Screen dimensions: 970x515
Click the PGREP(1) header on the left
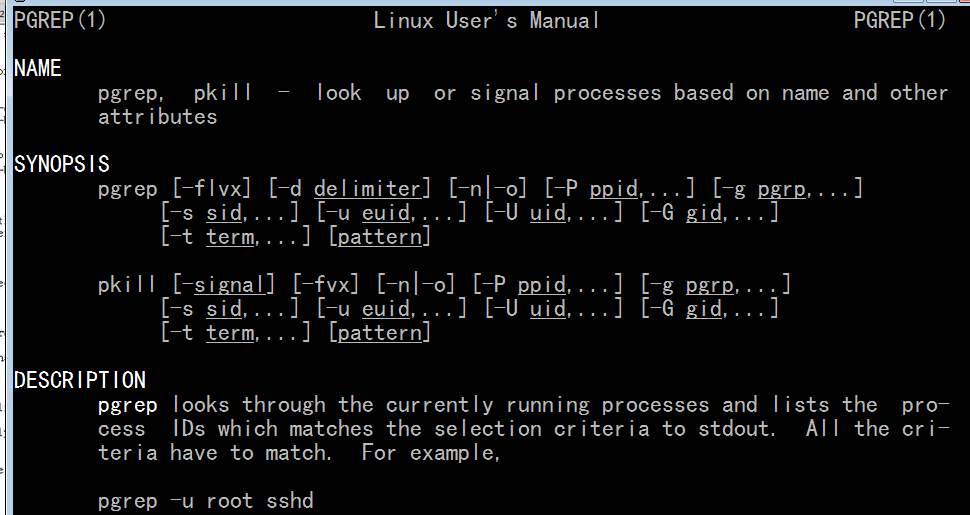tap(60, 20)
